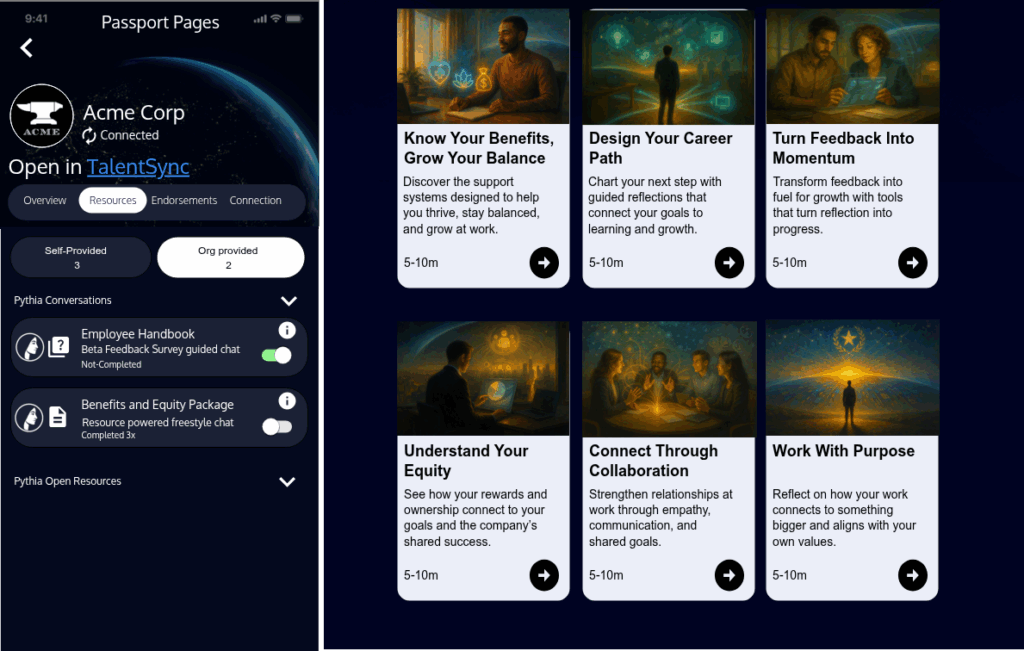The height and width of the screenshot is (651, 1024).
Task: Click arrow on Turn Feedback Into Momentum card
Action: click(x=912, y=263)
